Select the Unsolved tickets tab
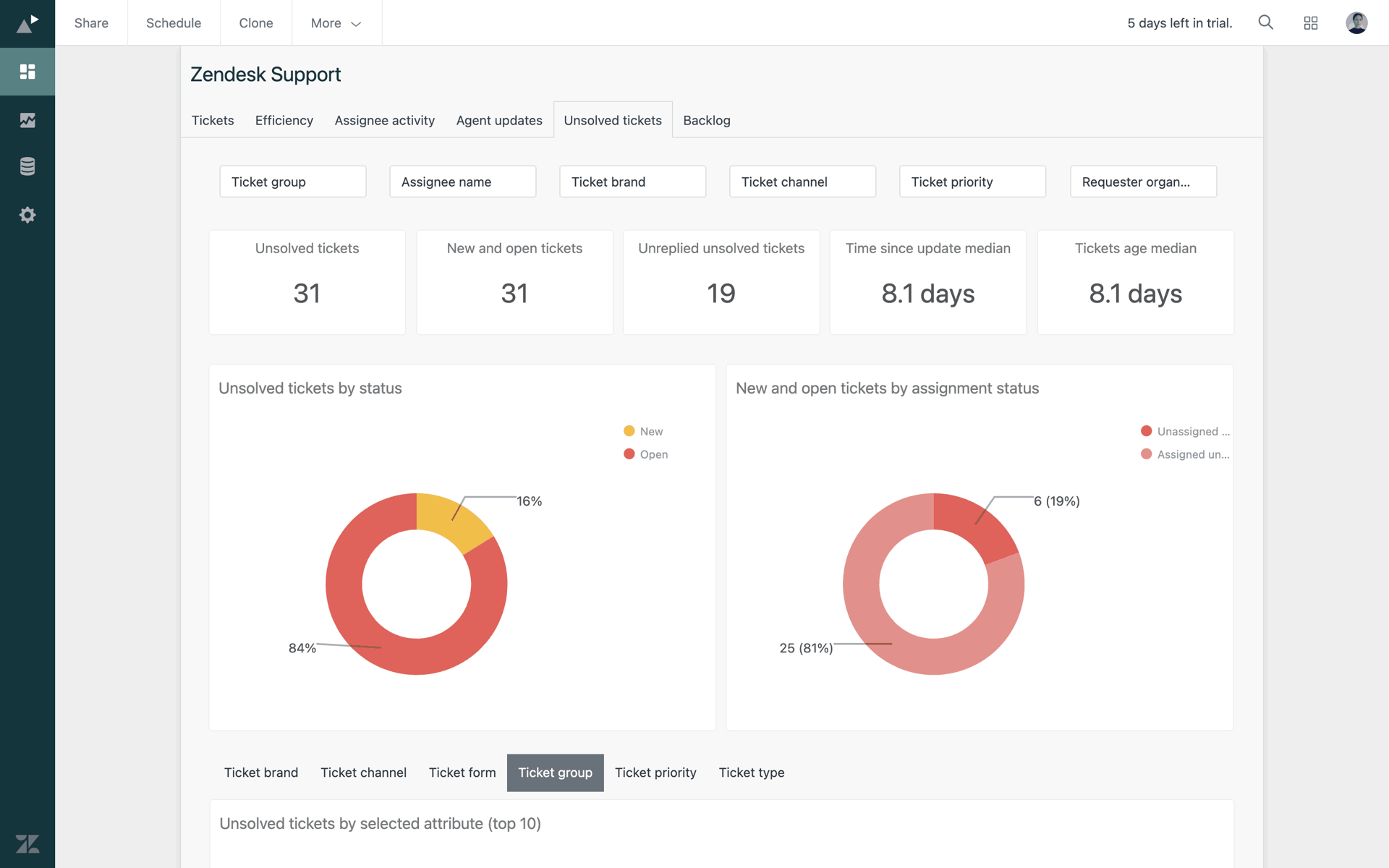The height and width of the screenshot is (868, 1389). point(613,120)
